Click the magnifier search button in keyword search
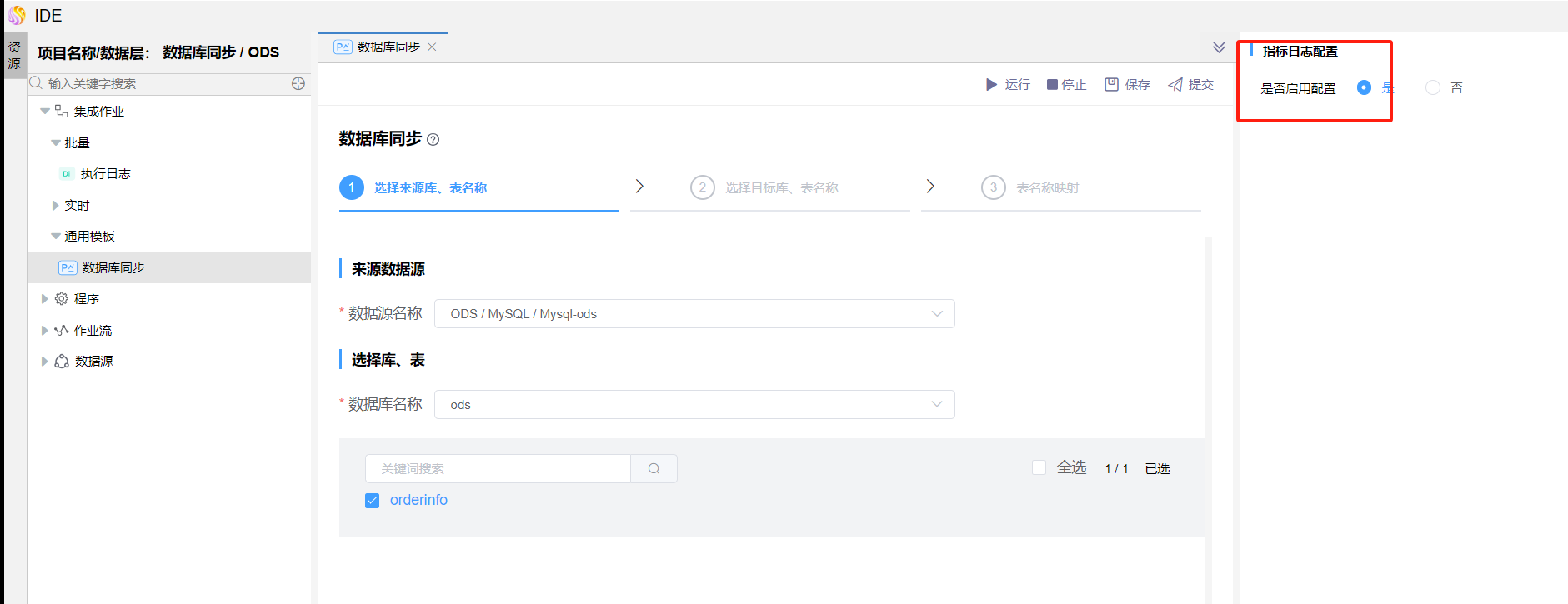This screenshot has height=604, width=1568. click(654, 469)
